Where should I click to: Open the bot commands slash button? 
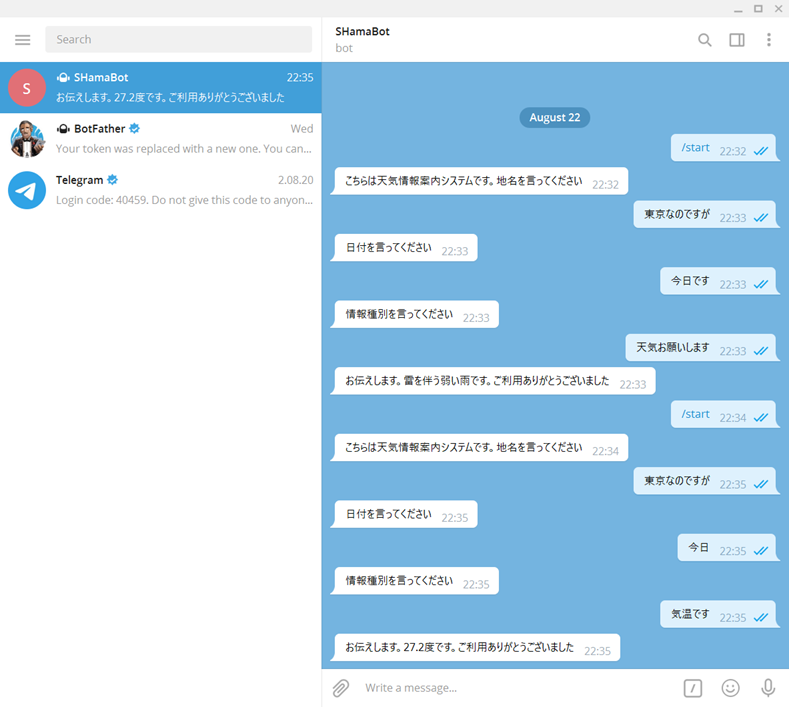693,688
